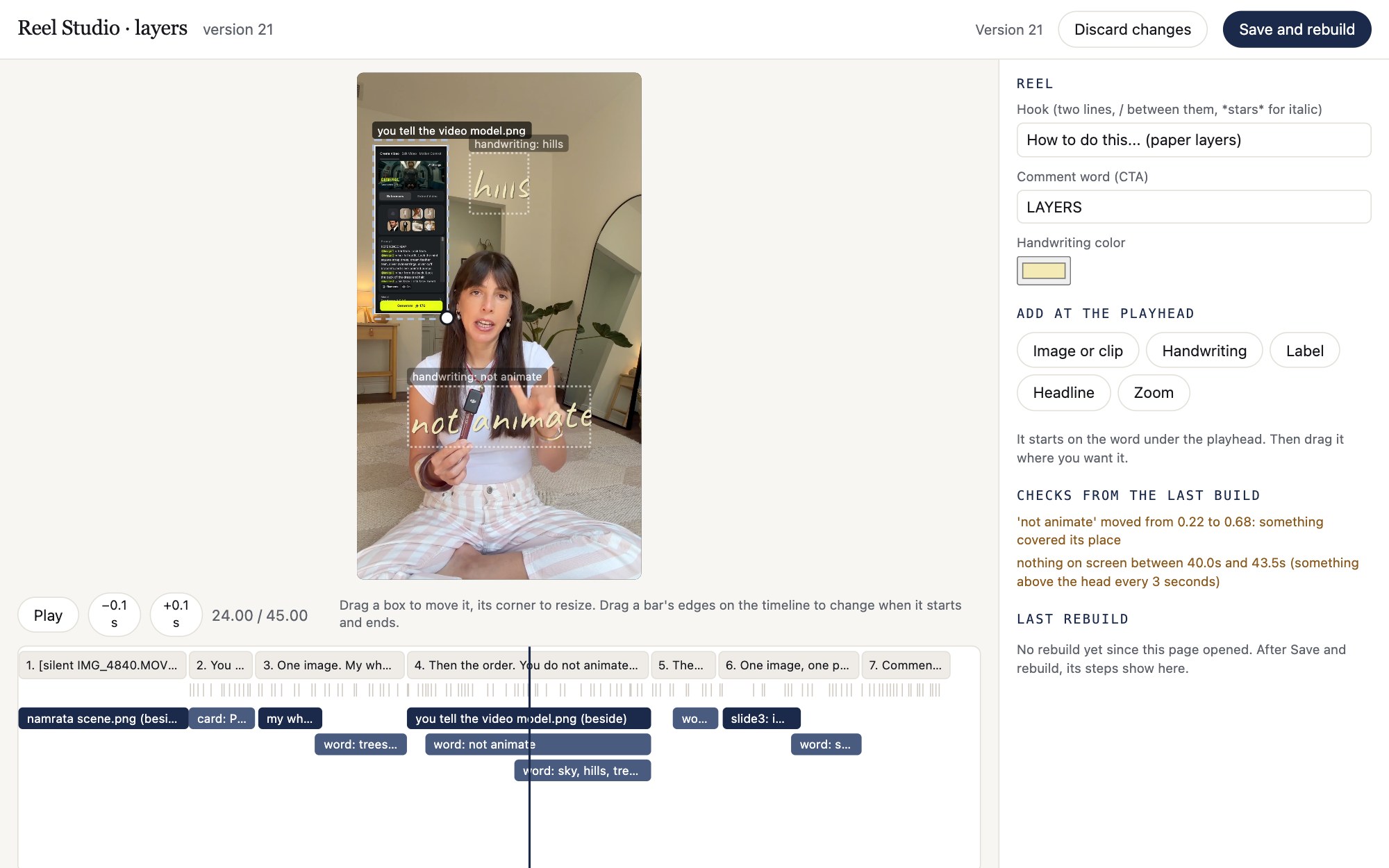Select the video model.png overlay thumbnail

tap(410, 229)
